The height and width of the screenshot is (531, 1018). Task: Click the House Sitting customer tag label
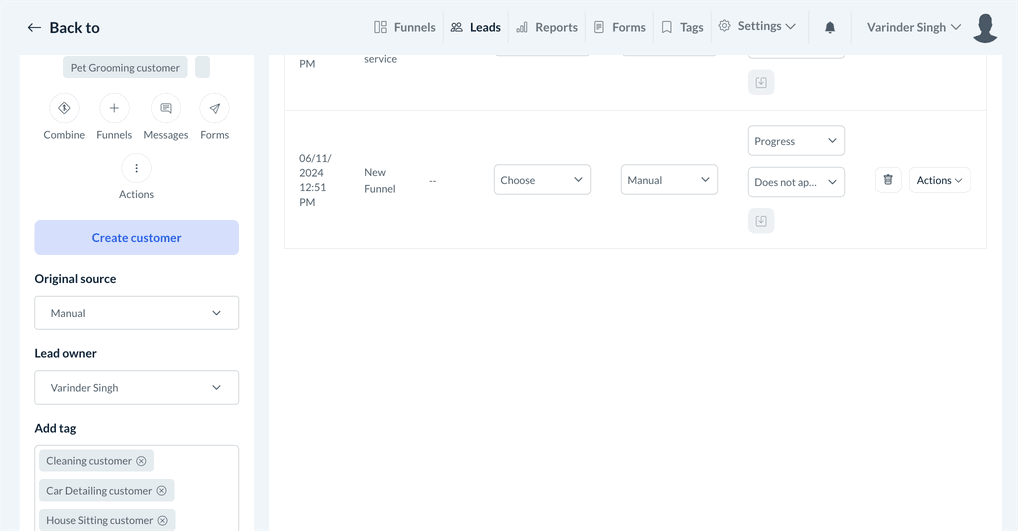click(99, 521)
